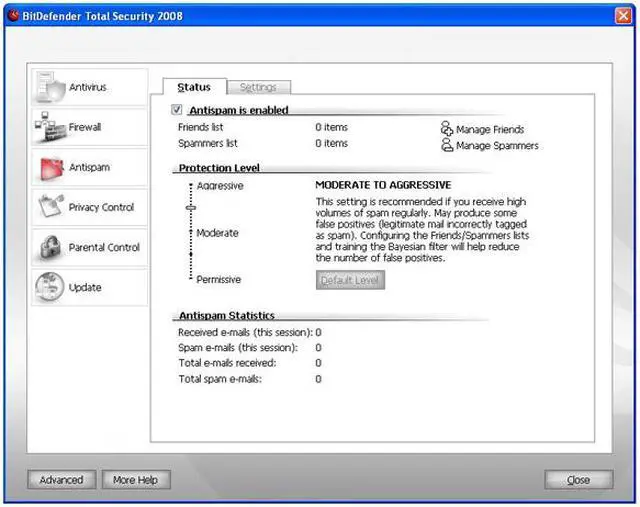Select the Status tab
The width and height of the screenshot is (640, 507).
(x=194, y=88)
